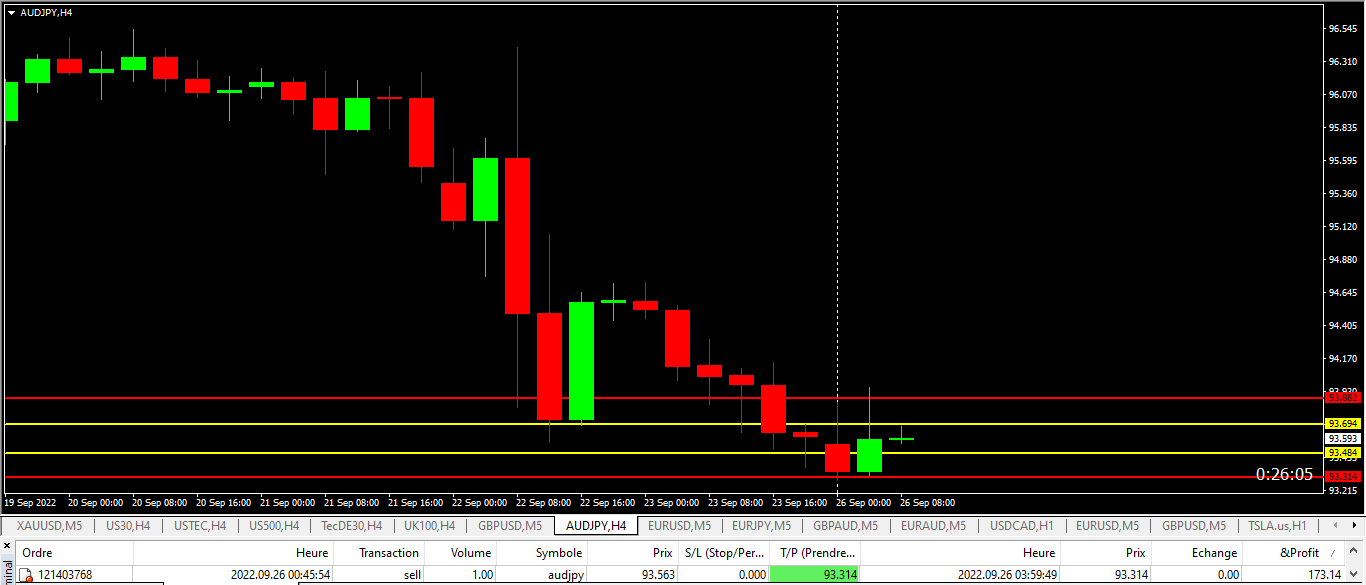Click the Transaction column header
This screenshot has width=1366, height=585.
coord(379,552)
